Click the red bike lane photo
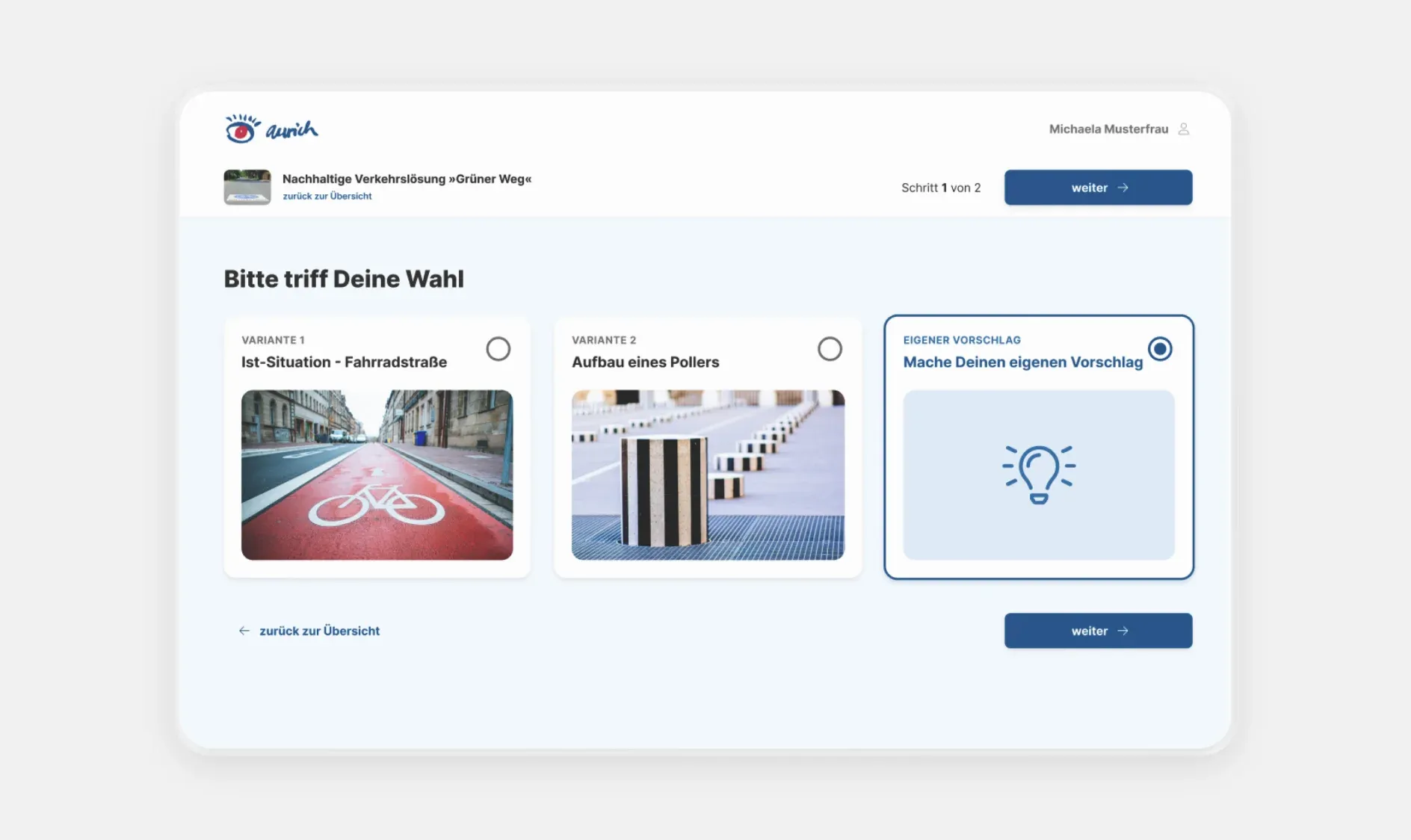Screen dimensions: 1411x840 377,475
